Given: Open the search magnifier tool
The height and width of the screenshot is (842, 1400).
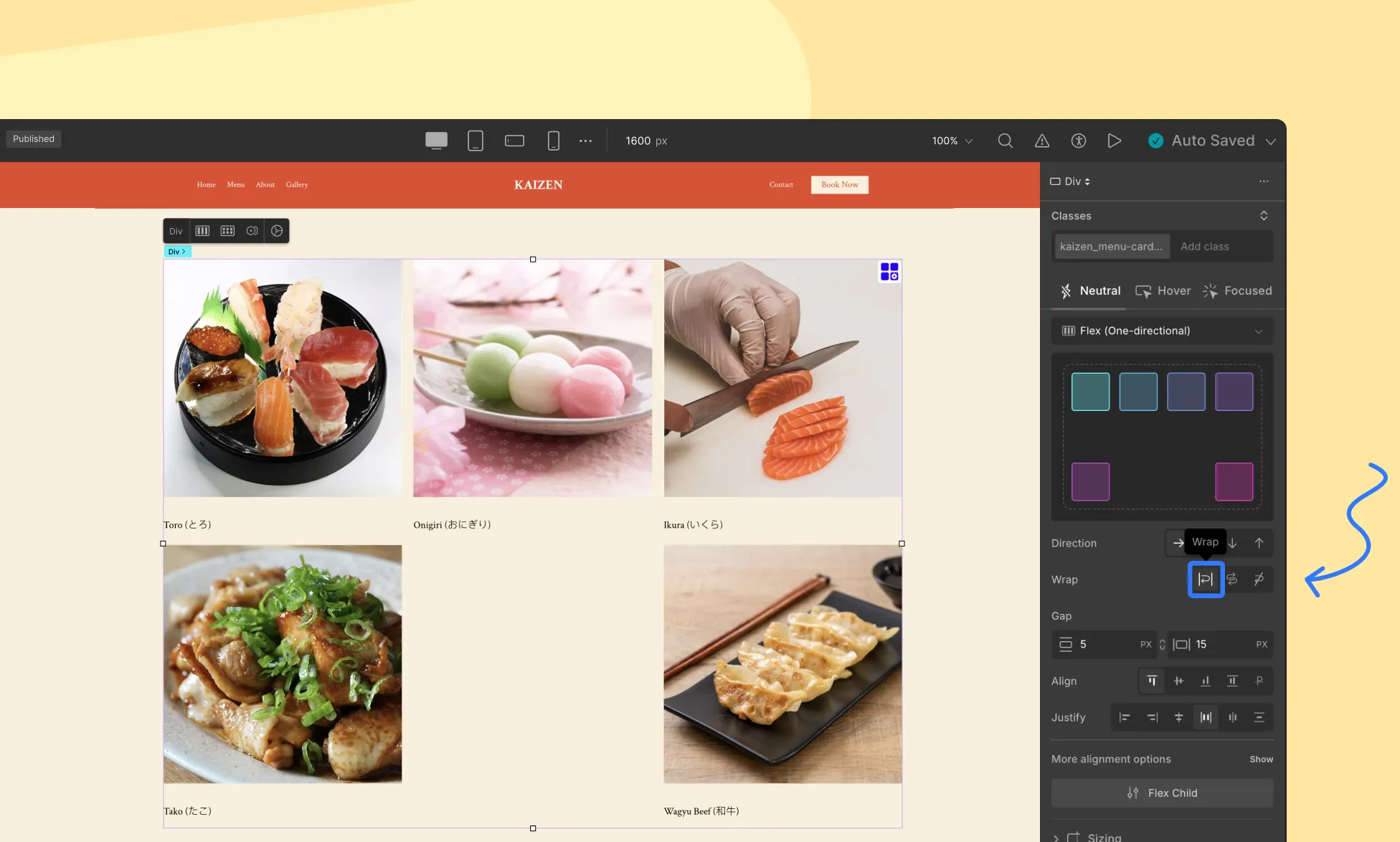Looking at the screenshot, I should (1006, 141).
